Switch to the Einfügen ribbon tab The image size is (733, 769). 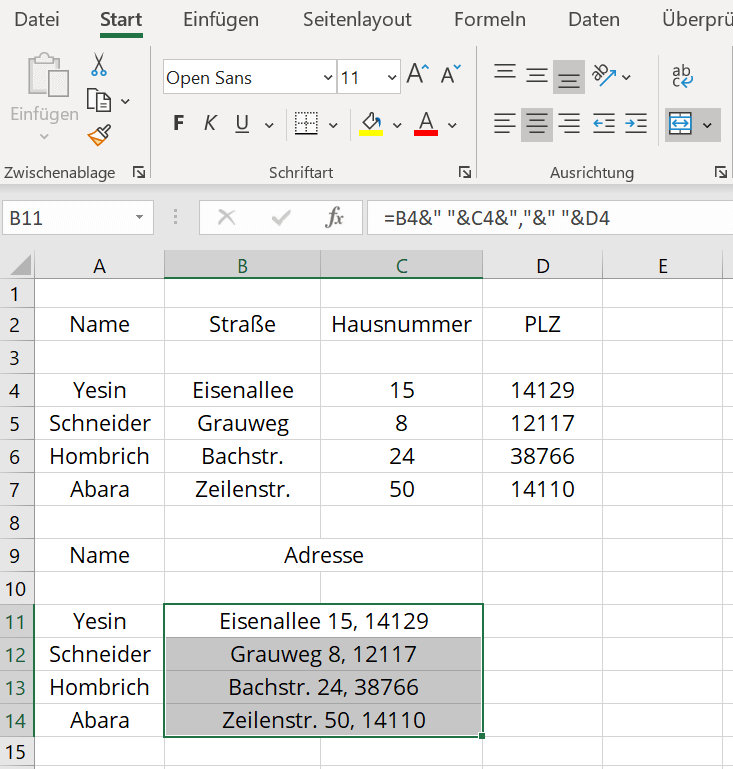221,20
